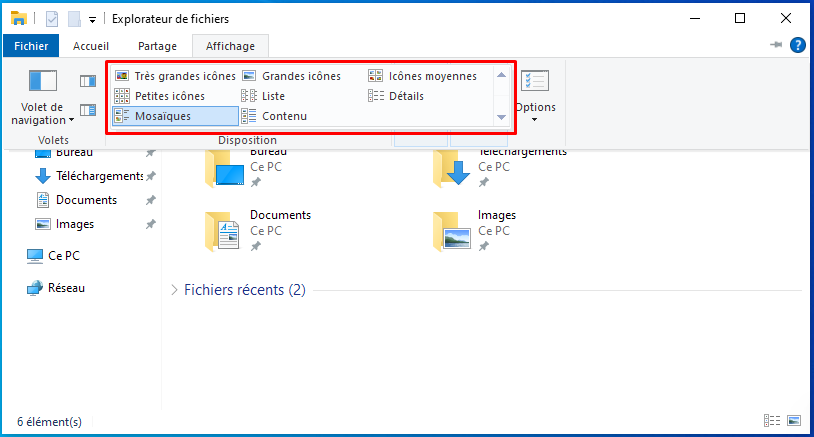Click the New folder quick access icon

[74, 19]
